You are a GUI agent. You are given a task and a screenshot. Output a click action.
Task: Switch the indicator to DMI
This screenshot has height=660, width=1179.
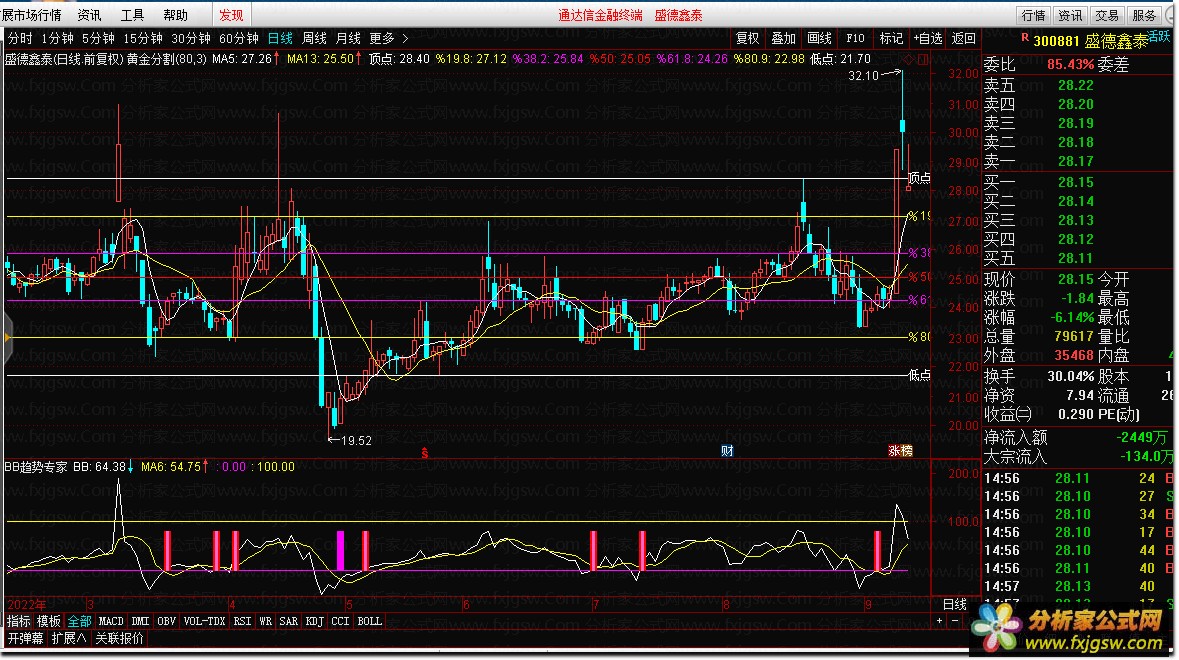click(x=141, y=621)
